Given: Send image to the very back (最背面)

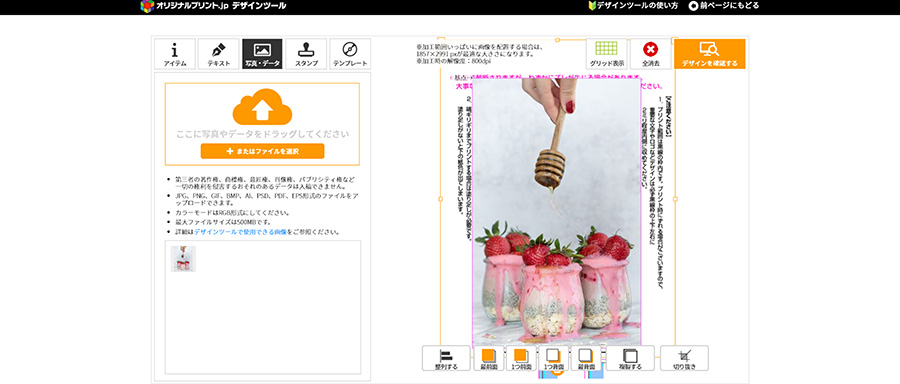Looking at the screenshot, I should point(586,358).
